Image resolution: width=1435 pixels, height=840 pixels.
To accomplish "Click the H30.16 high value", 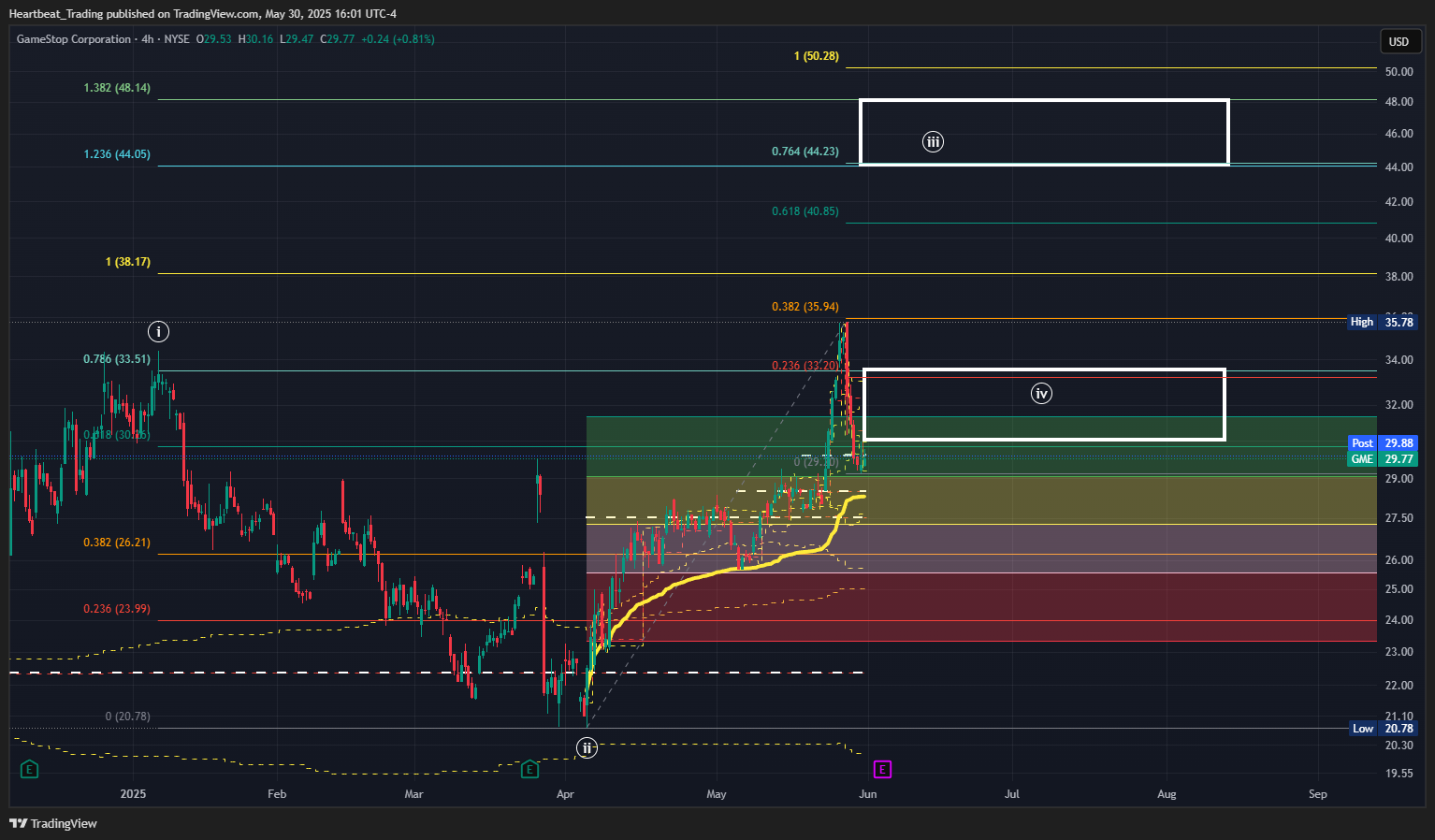I will [256, 39].
